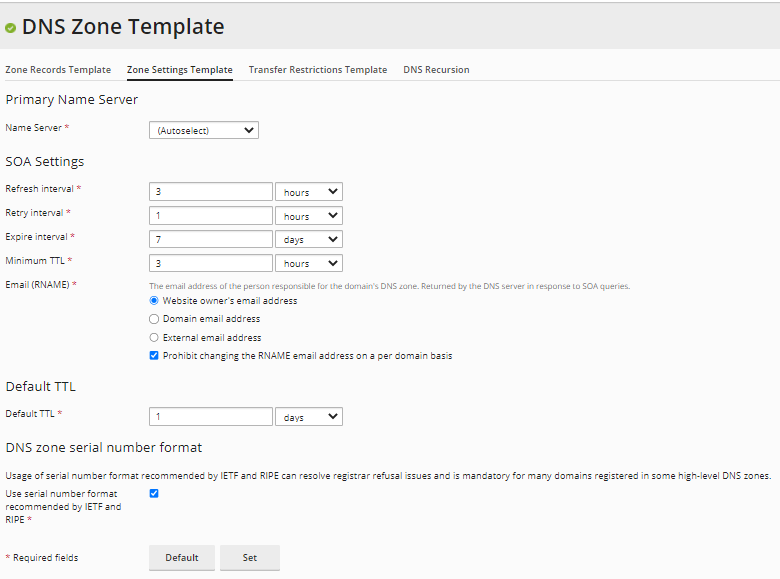Screen dimensions: 780x579
Task: Click the serial number format usage note
Action: click(388, 476)
